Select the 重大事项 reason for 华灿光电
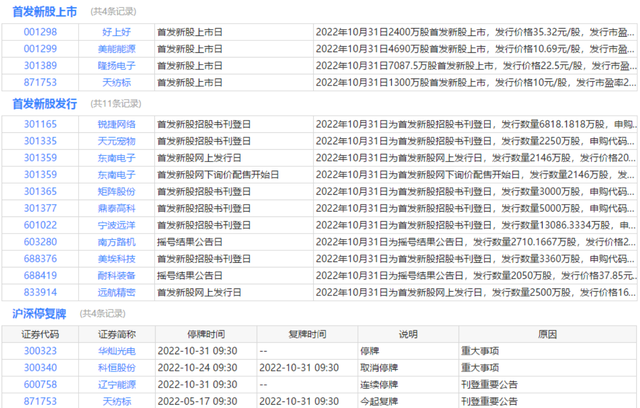The width and height of the screenshot is (640, 408). tap(480, 350)
